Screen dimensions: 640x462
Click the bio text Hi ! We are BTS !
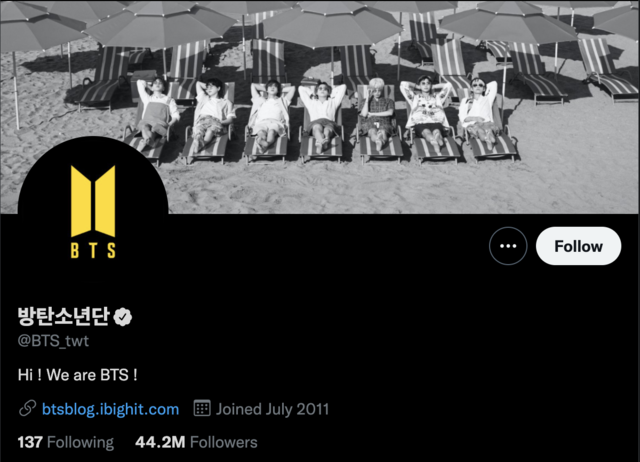tap(78, 375)
